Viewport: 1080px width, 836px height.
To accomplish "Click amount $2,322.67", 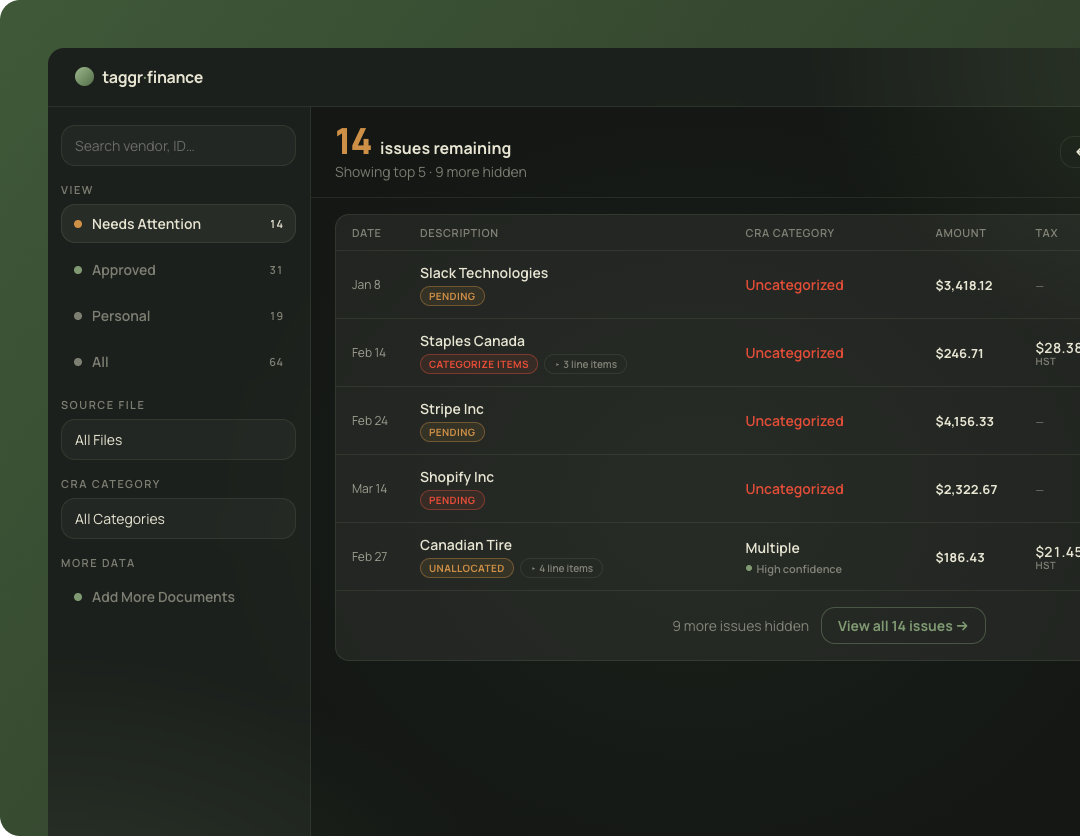I will click(x=966, y=490).
